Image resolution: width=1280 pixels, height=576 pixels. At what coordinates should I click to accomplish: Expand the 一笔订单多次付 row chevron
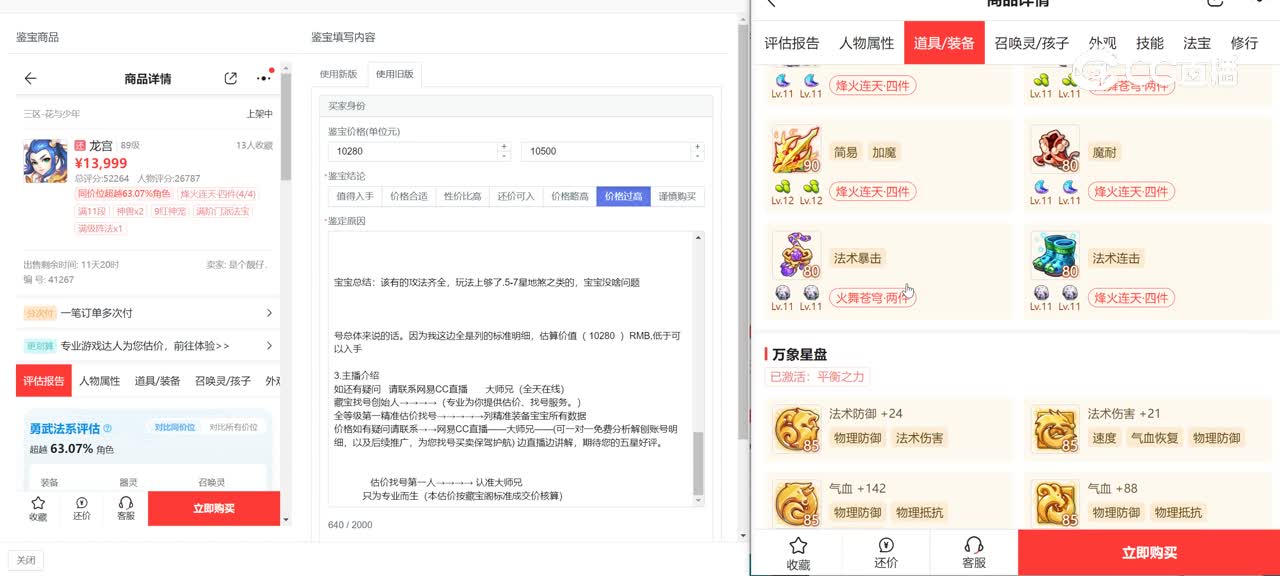point(269,313)
